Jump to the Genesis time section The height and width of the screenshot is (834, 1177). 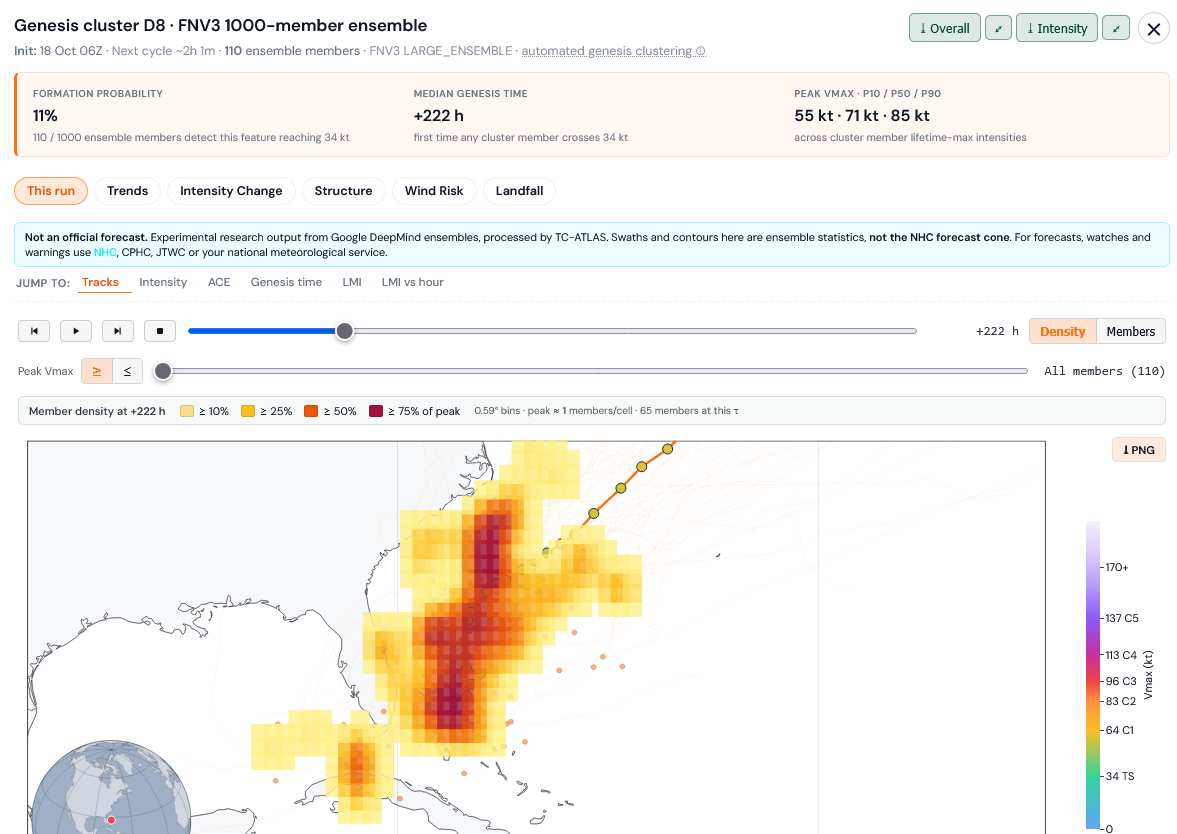tap(286, 282)
